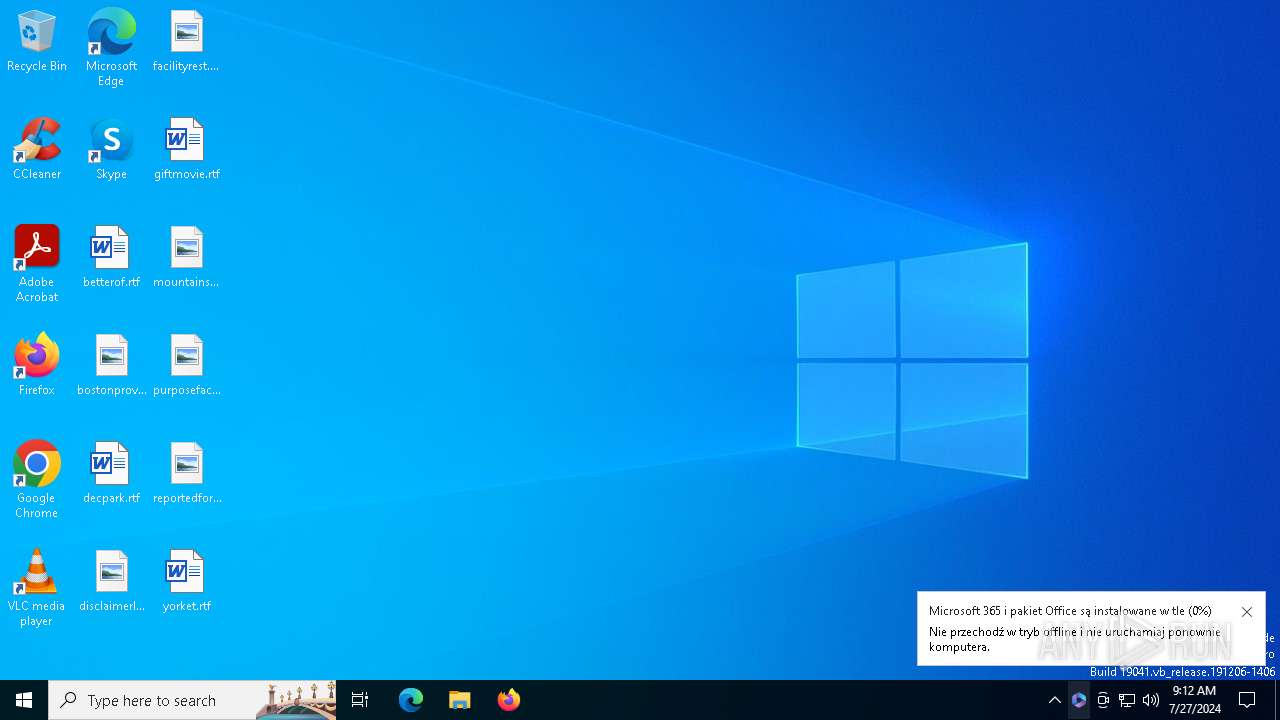Viewport: 1280px width, 720px height.
Task: Open network status tray icon
Action: point(1127,700)
